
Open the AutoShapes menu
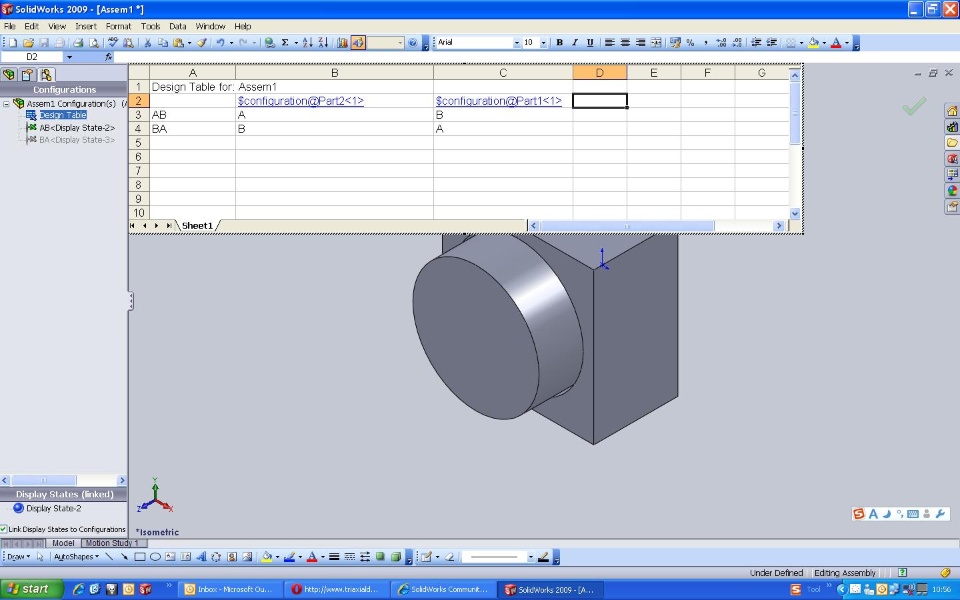tap(76, 557)
